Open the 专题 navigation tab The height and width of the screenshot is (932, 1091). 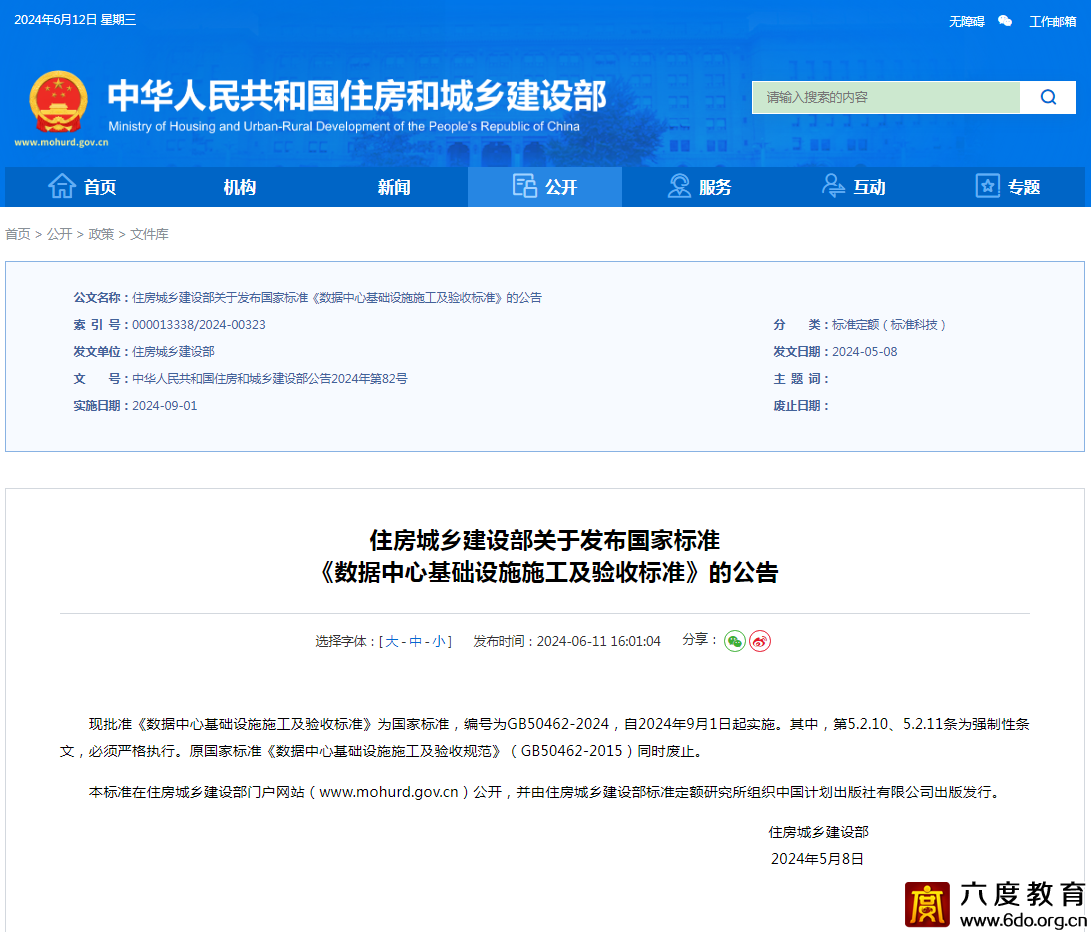[1007, 187]
